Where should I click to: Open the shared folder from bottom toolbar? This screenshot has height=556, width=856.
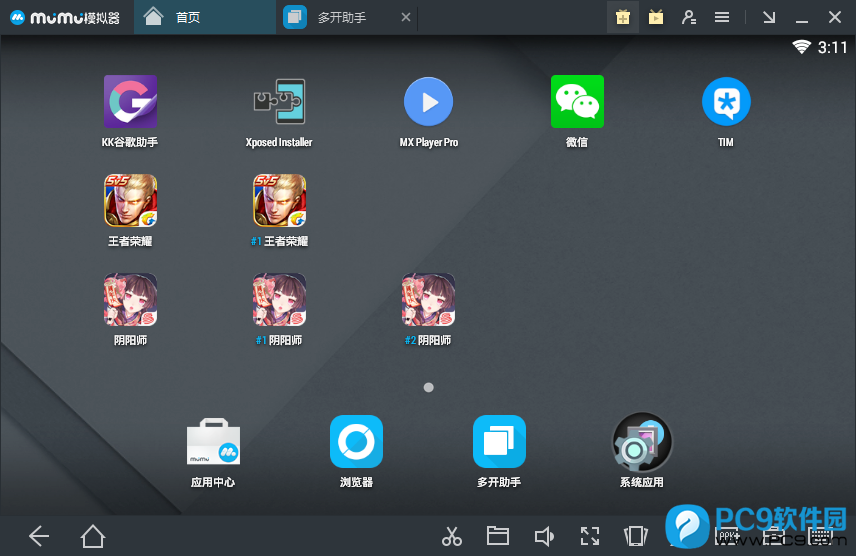497,536
